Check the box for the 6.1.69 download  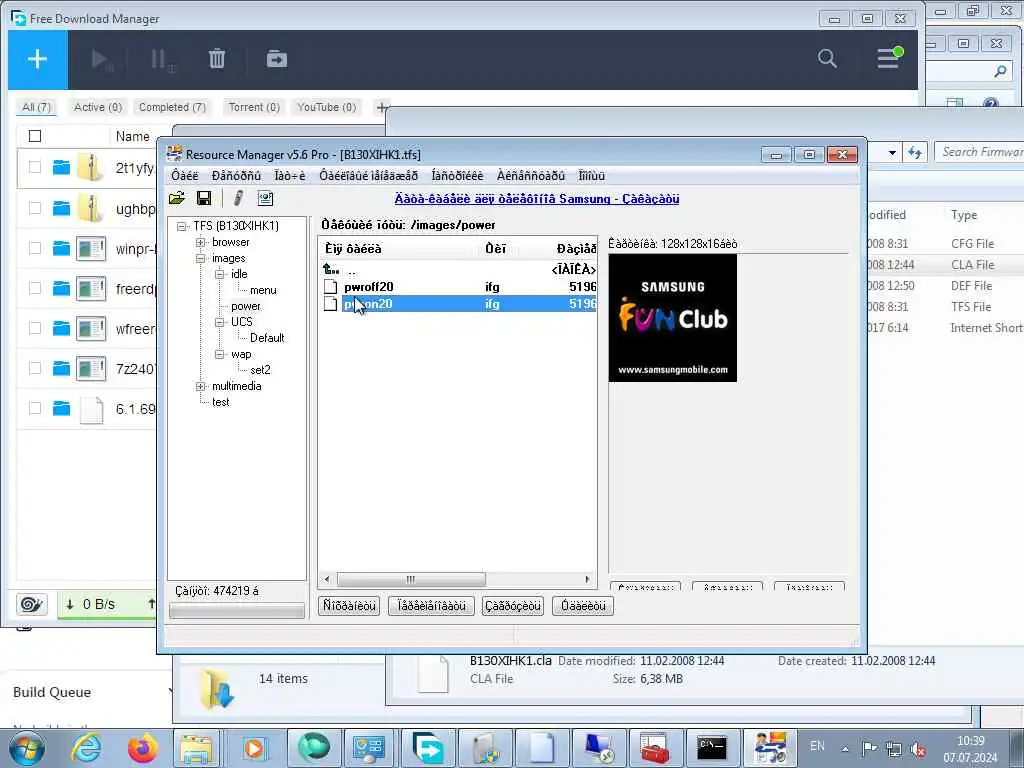click(35, 408)
